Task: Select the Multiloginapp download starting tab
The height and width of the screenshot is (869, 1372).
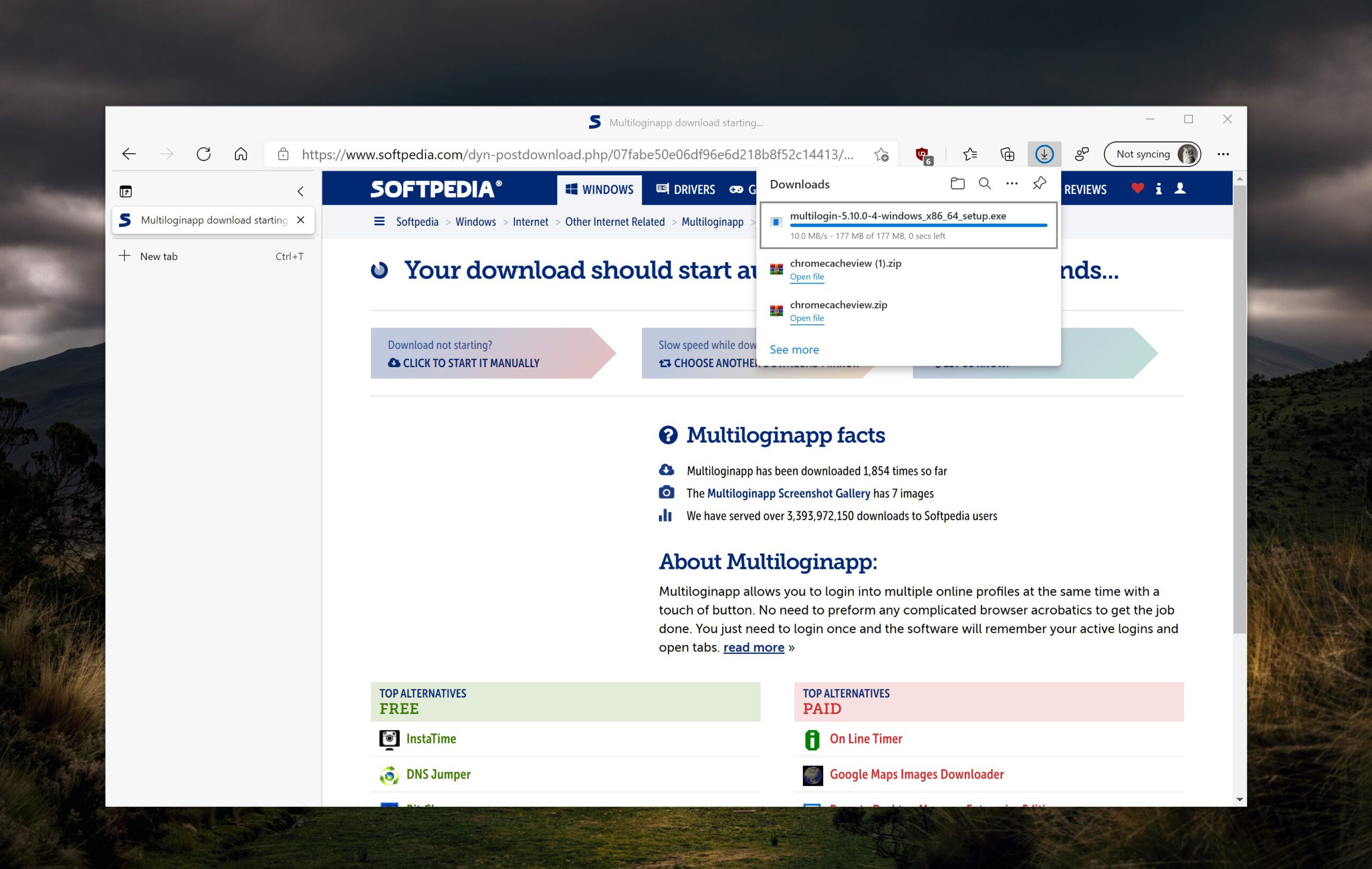Action: (213, 220)
